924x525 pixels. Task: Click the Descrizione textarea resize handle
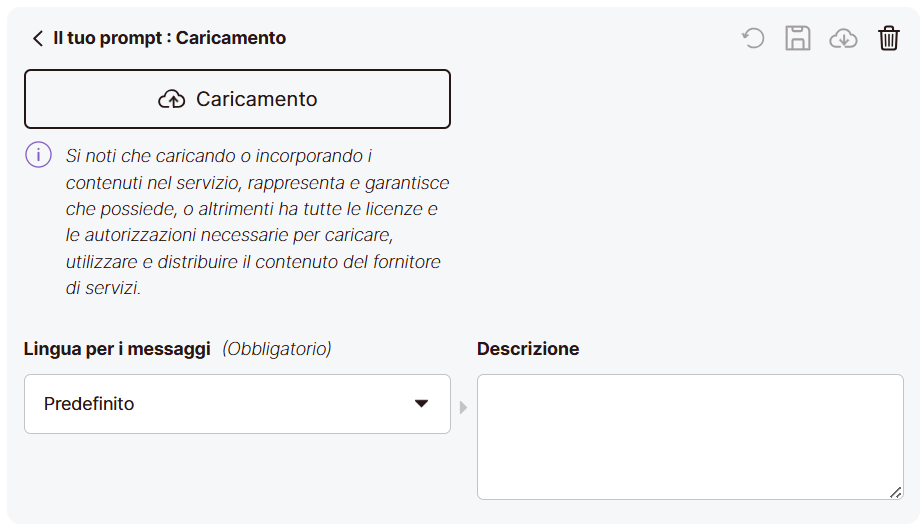895,491
